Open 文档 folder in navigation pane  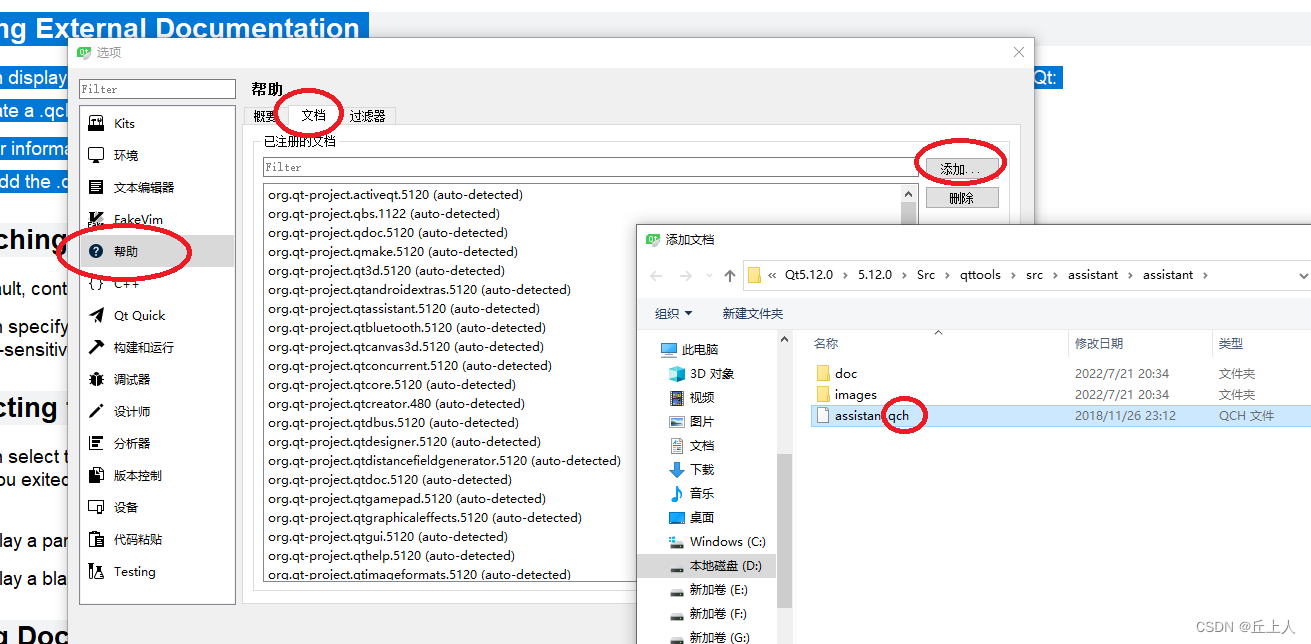(692, 446)
